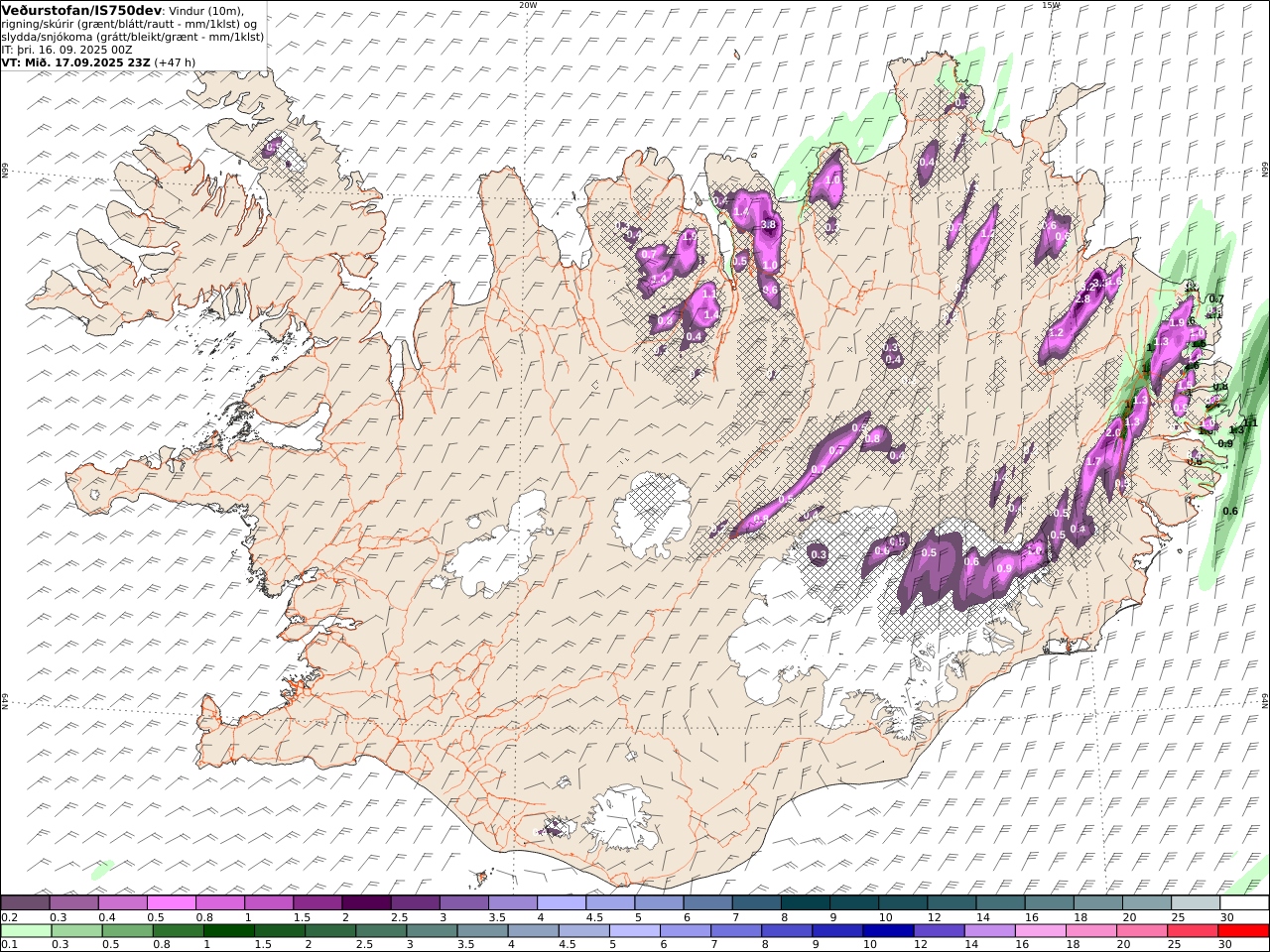Select the dark purple snow swatch 2–2.5 mm
Image resolution: width=1270 pixels, height=952 pixels.
(366, 903)
